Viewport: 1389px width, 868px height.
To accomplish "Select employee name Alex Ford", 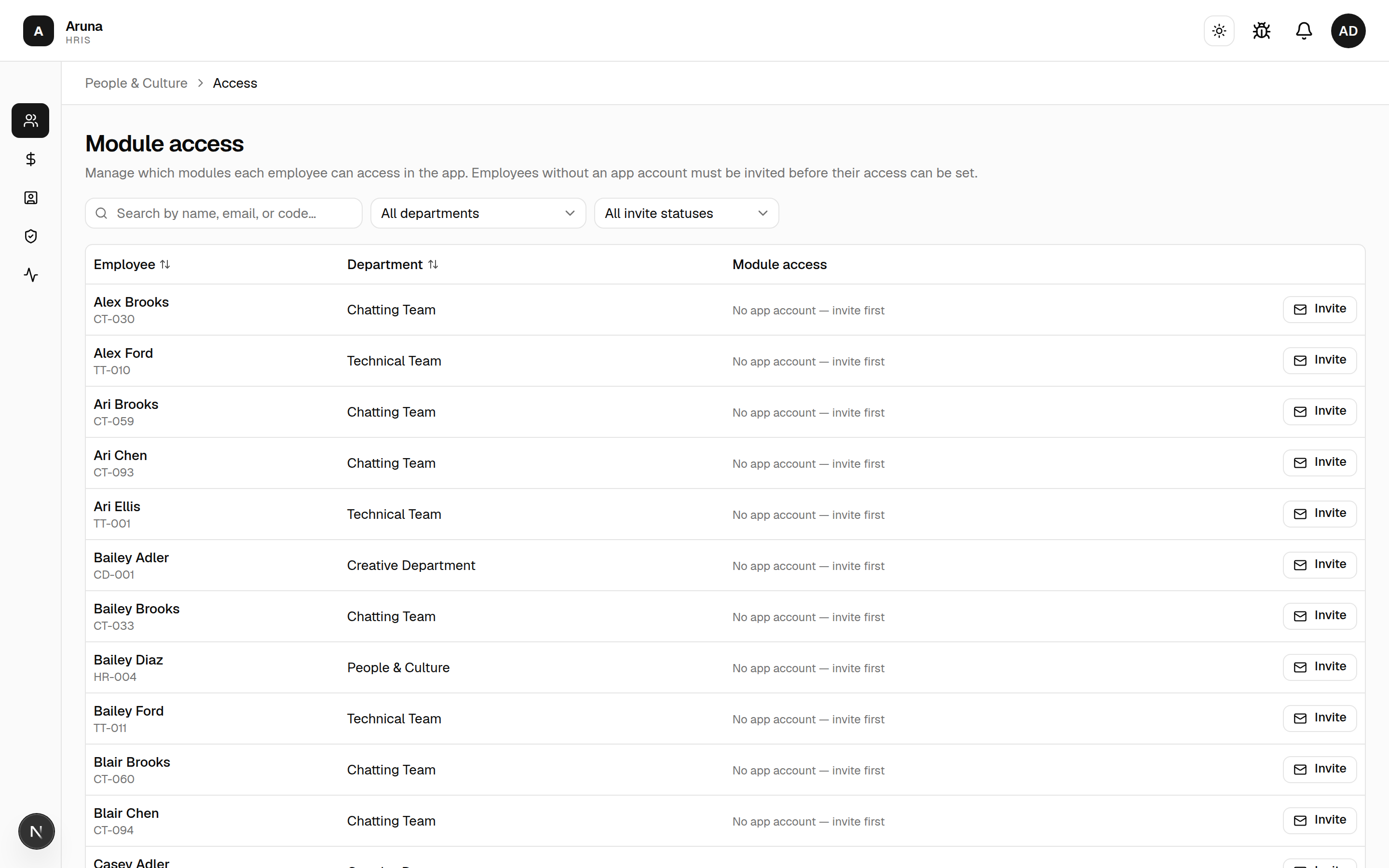I will coord(123,353).
